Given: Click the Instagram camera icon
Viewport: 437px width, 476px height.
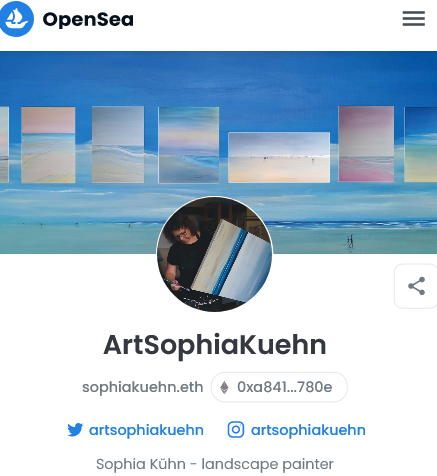Looking at the screenshot, I should click(236, 429).
